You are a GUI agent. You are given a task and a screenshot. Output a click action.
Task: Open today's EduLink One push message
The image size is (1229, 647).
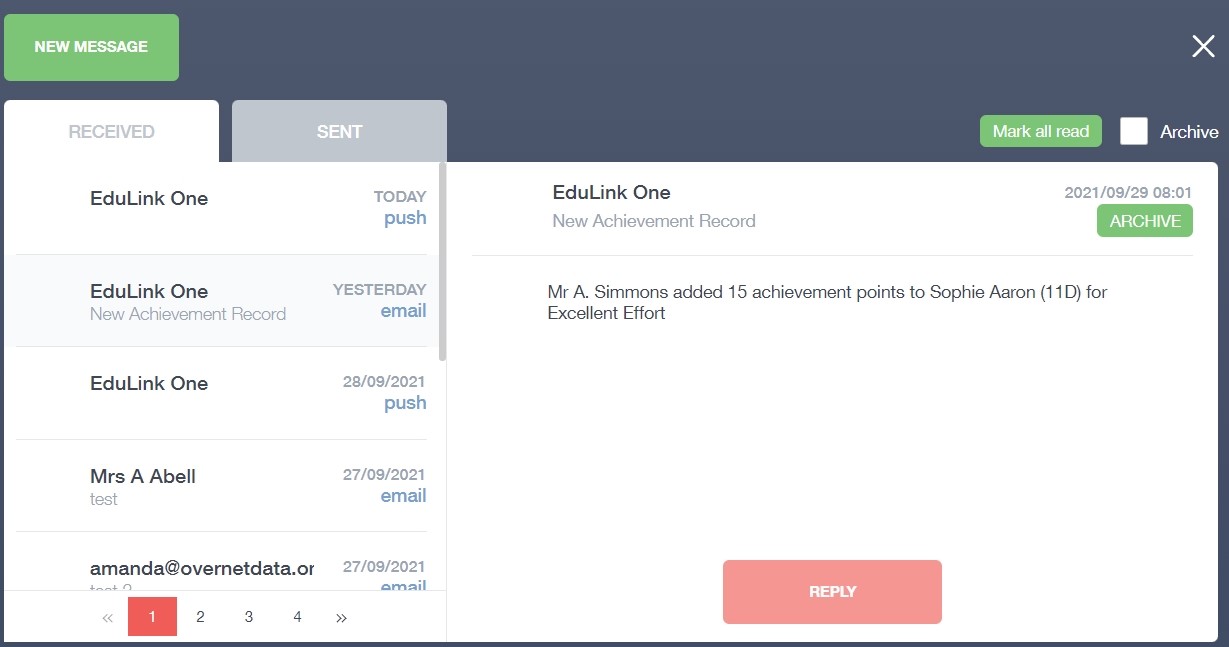click(x=220, y=207)
